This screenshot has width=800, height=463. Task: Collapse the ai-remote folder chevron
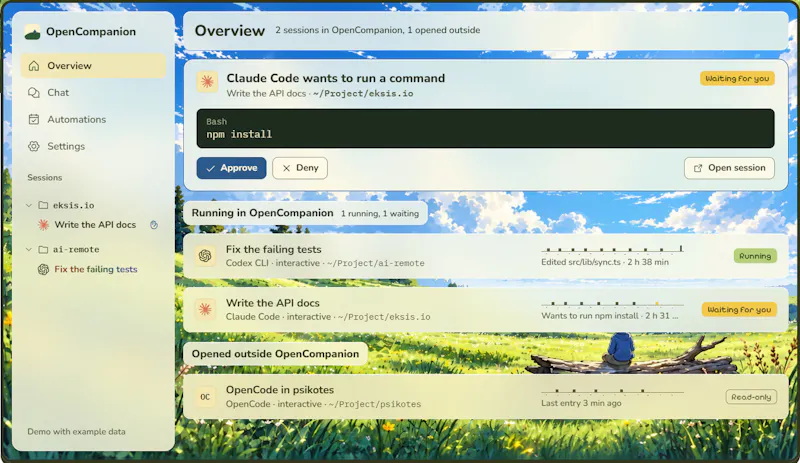tap(29, 250)
